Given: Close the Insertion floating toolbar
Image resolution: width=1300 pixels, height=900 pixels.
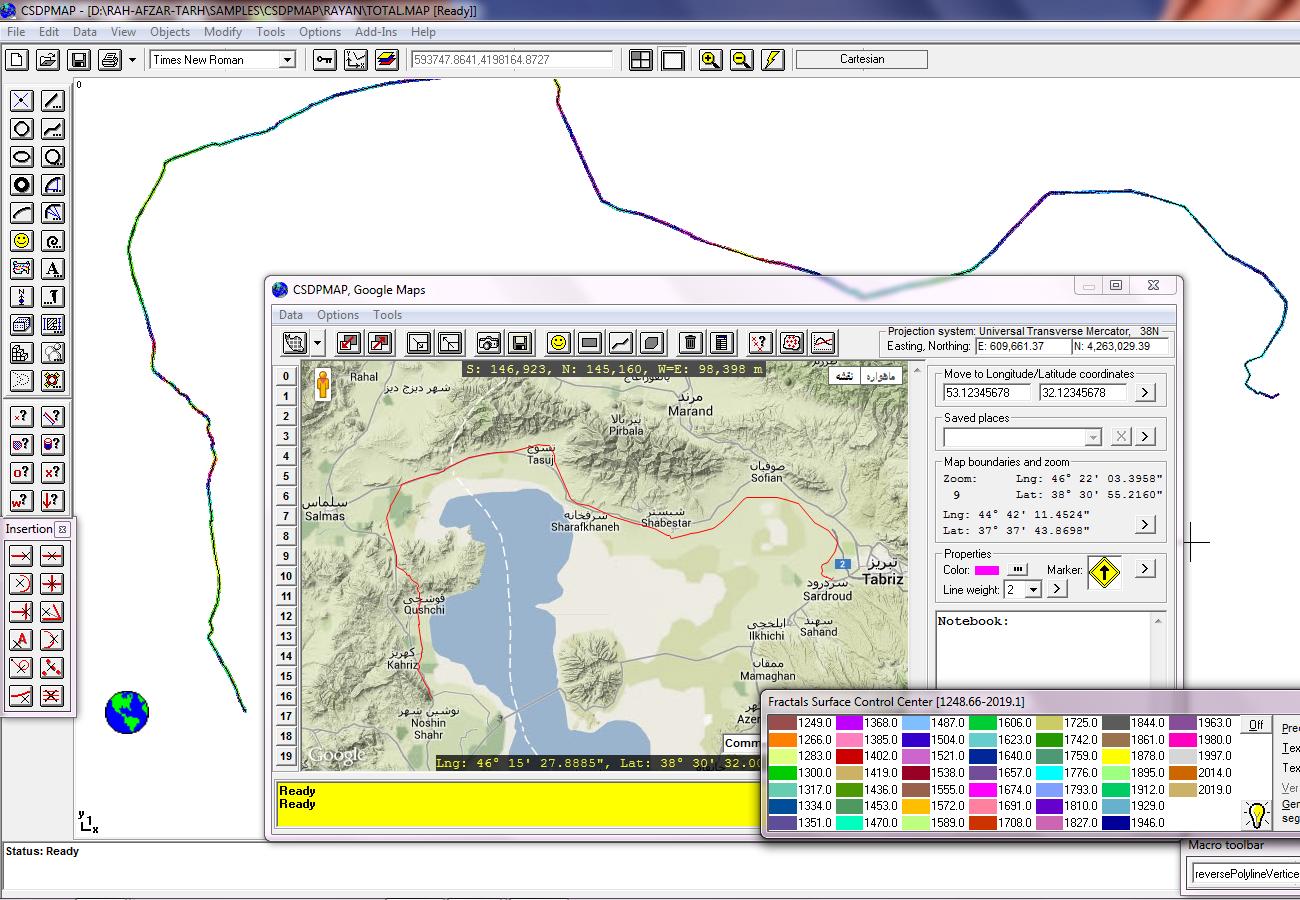Looking at the screenshot, I should [62, 529].
